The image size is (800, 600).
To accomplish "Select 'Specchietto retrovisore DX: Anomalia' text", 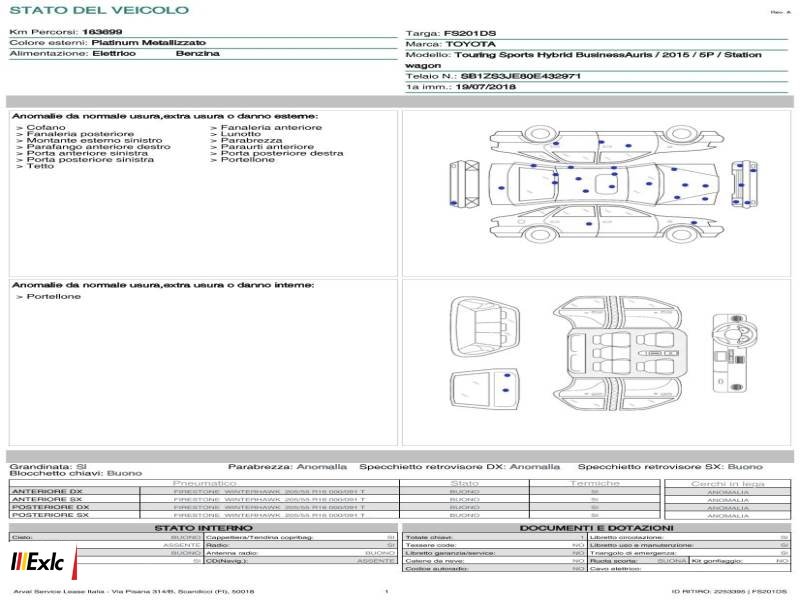I will click(459, 466).
